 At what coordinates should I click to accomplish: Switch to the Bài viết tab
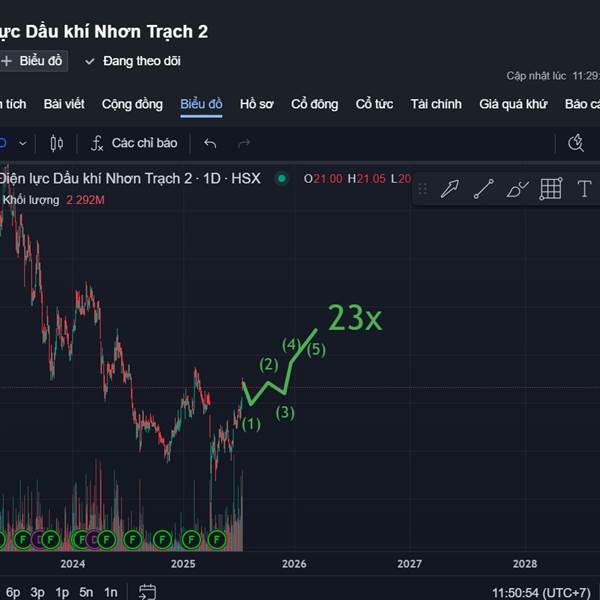pos(64,104)
